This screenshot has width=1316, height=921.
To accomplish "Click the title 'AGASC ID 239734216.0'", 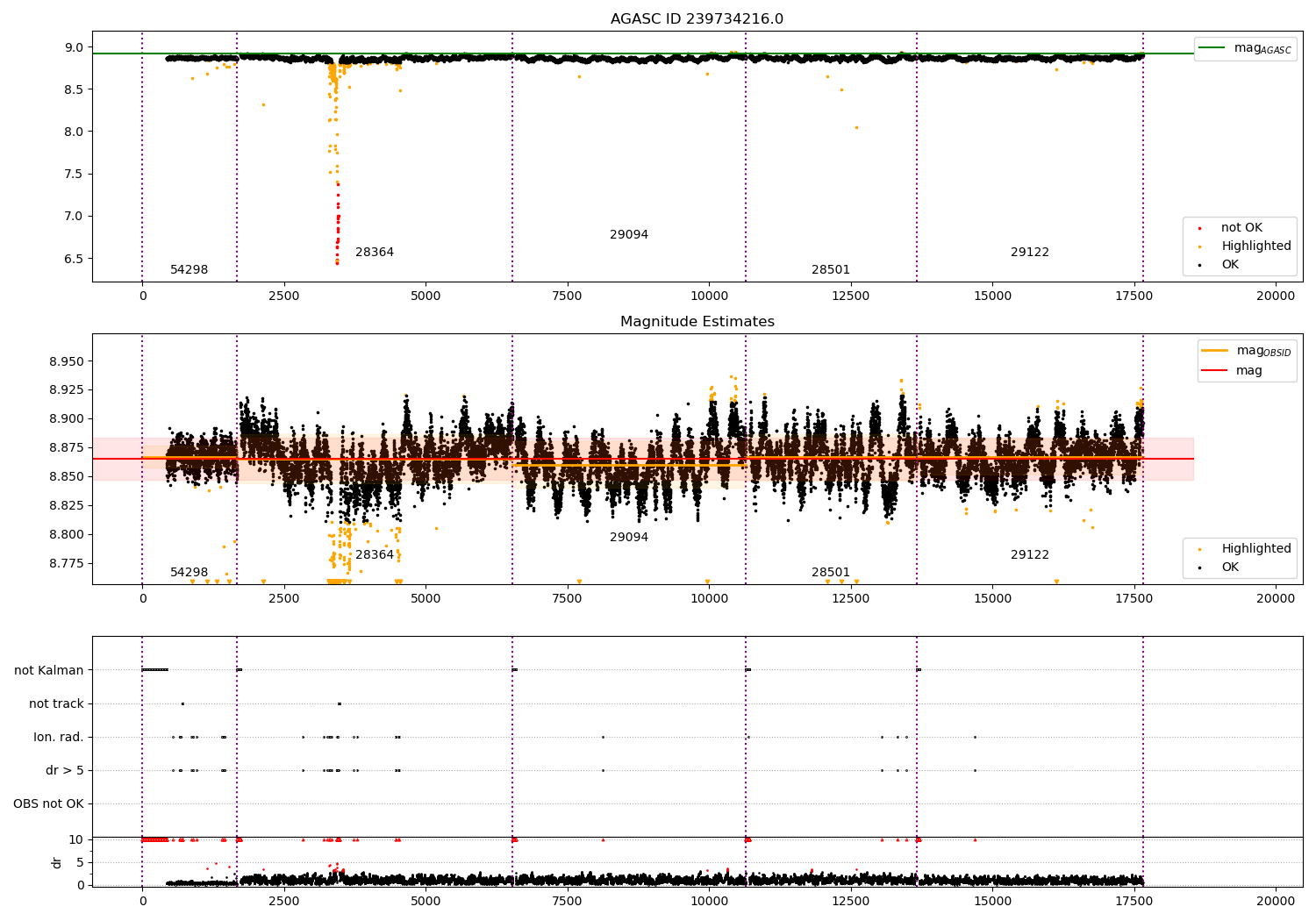I will click(x=697, y=19).
